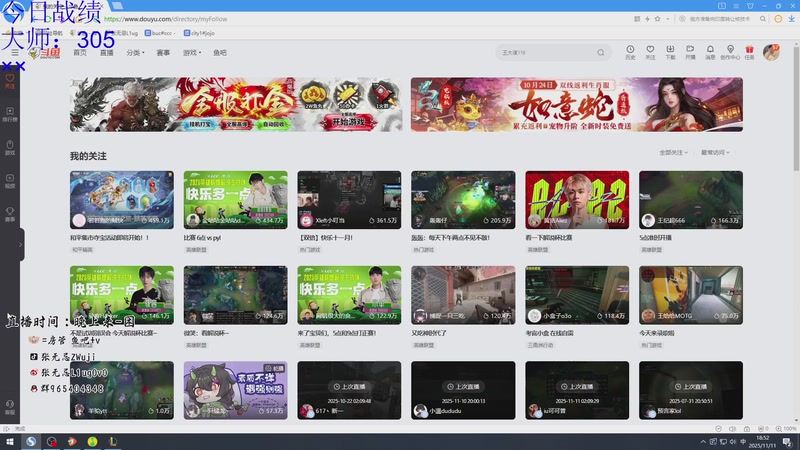Open the Windows notification center icon
Image resolution: width=800 pixels, height=450 pixels.
coord(787,442)
